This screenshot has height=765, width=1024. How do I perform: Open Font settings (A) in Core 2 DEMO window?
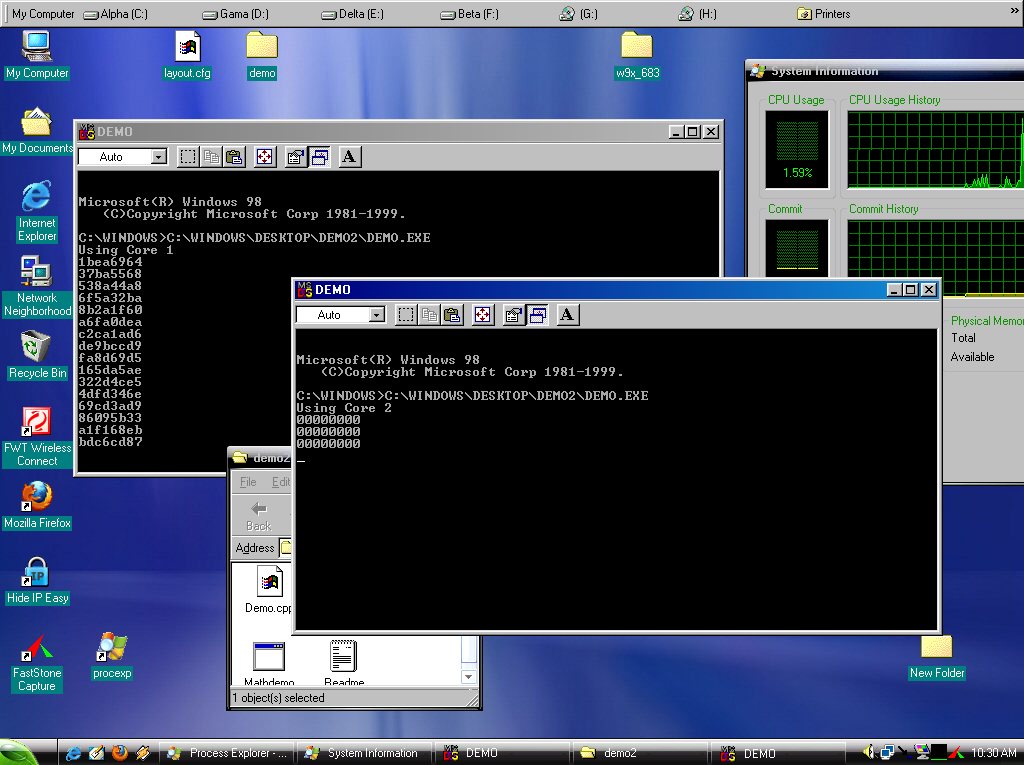[x=568, y=315]
